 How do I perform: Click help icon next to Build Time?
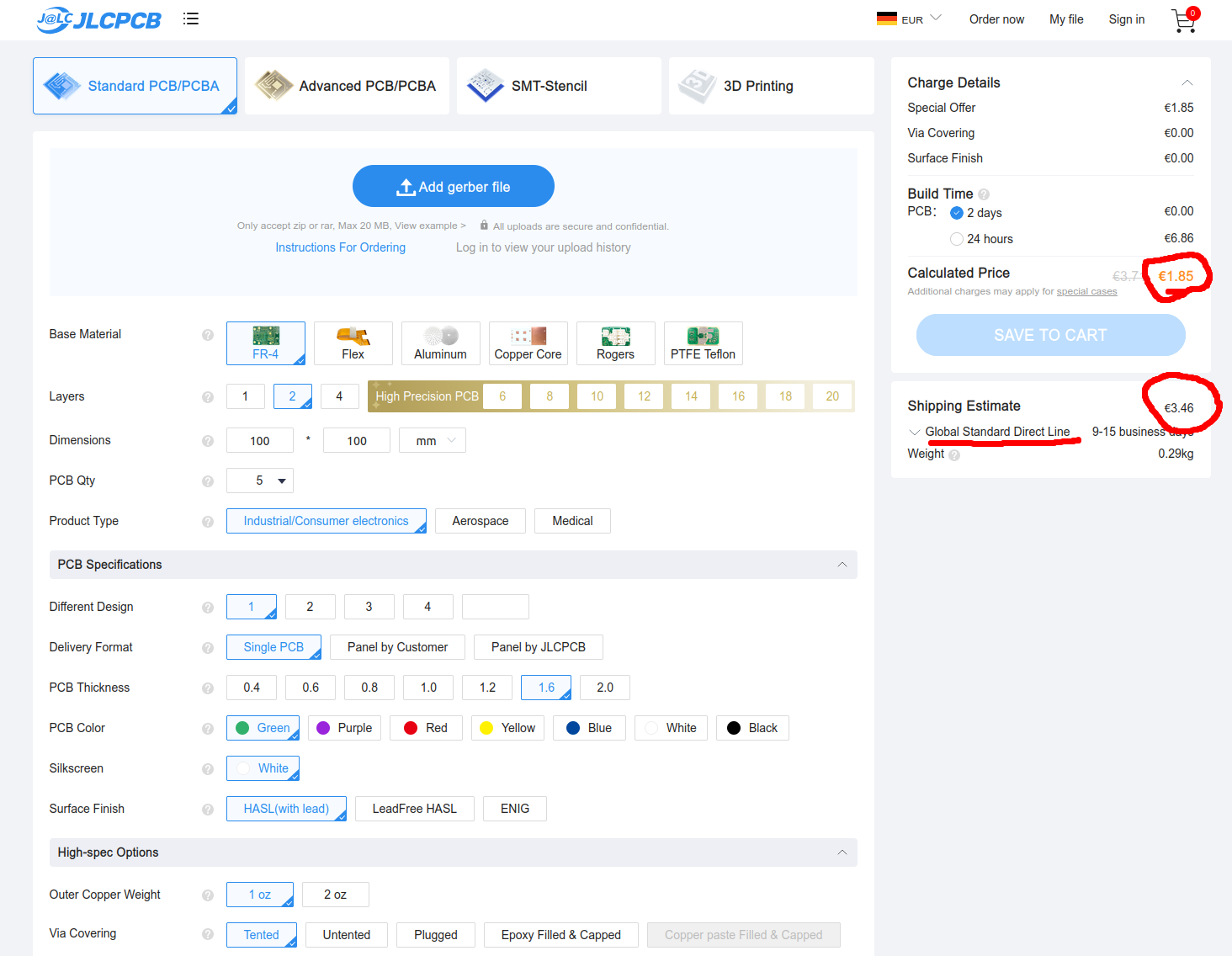click(x=984, y=194)
